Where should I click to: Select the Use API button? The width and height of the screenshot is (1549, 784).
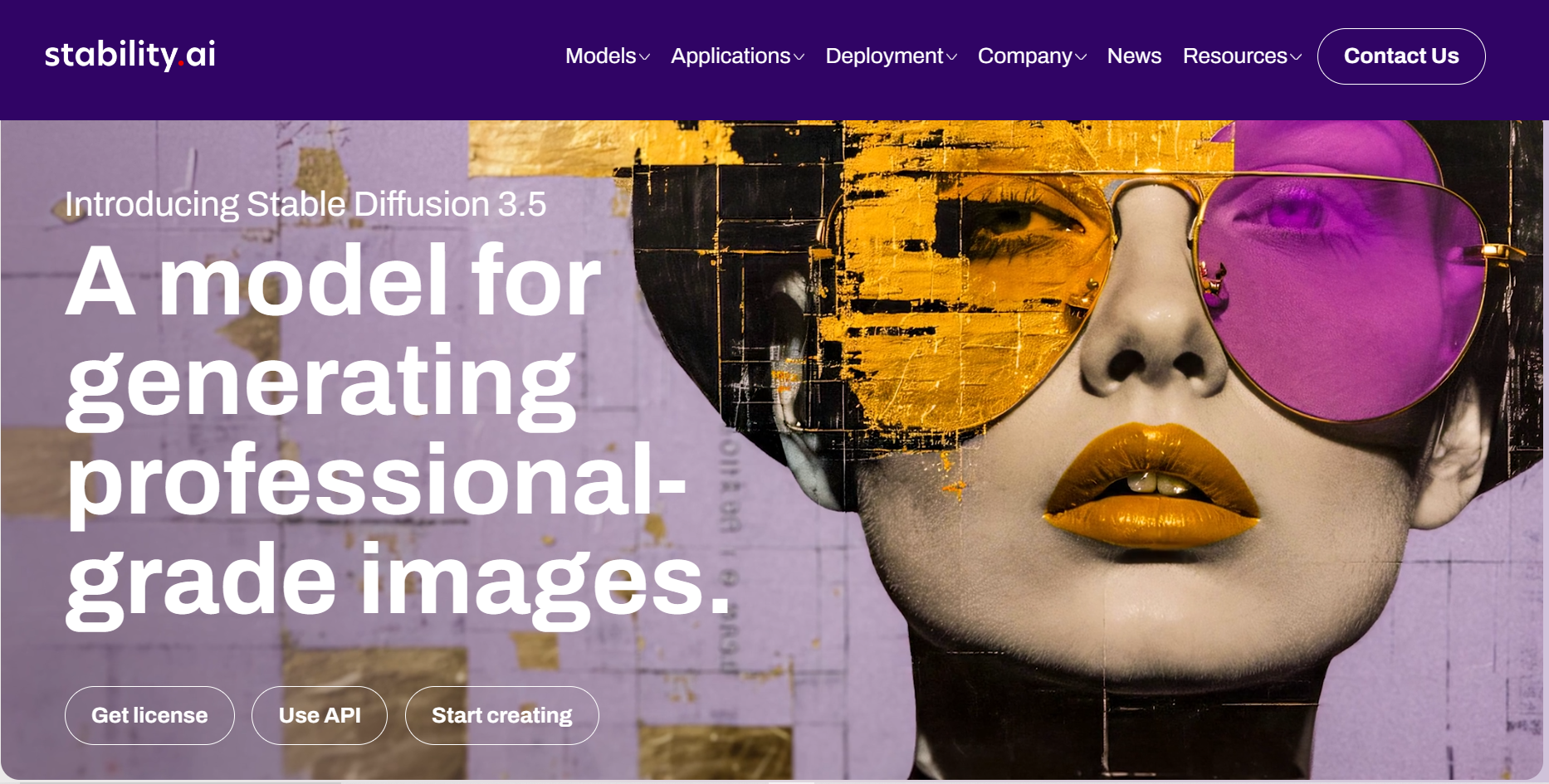(x=320, y=715)
